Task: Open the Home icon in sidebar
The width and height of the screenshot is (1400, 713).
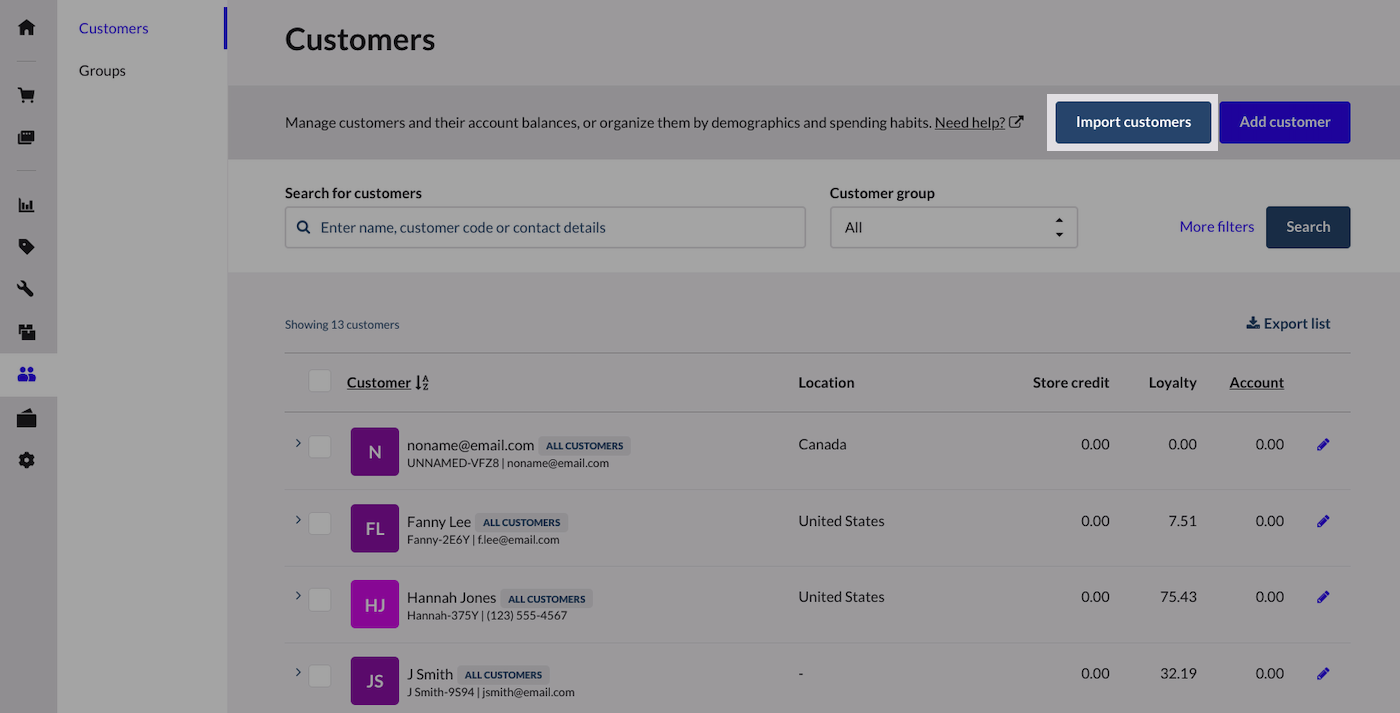Action: pyautogui.click(x=27, y=27)
